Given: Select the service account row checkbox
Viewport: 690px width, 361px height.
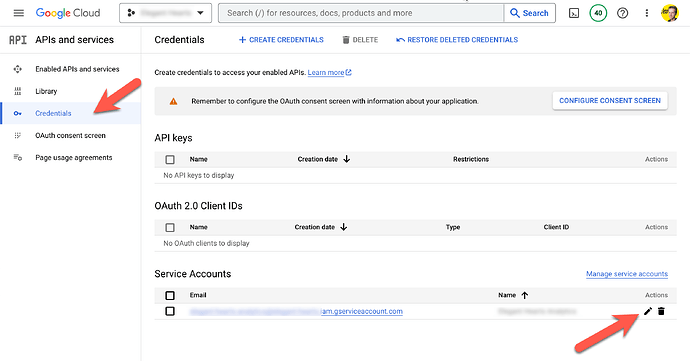Looking at the screenshot, I should (x=170, y=311).
